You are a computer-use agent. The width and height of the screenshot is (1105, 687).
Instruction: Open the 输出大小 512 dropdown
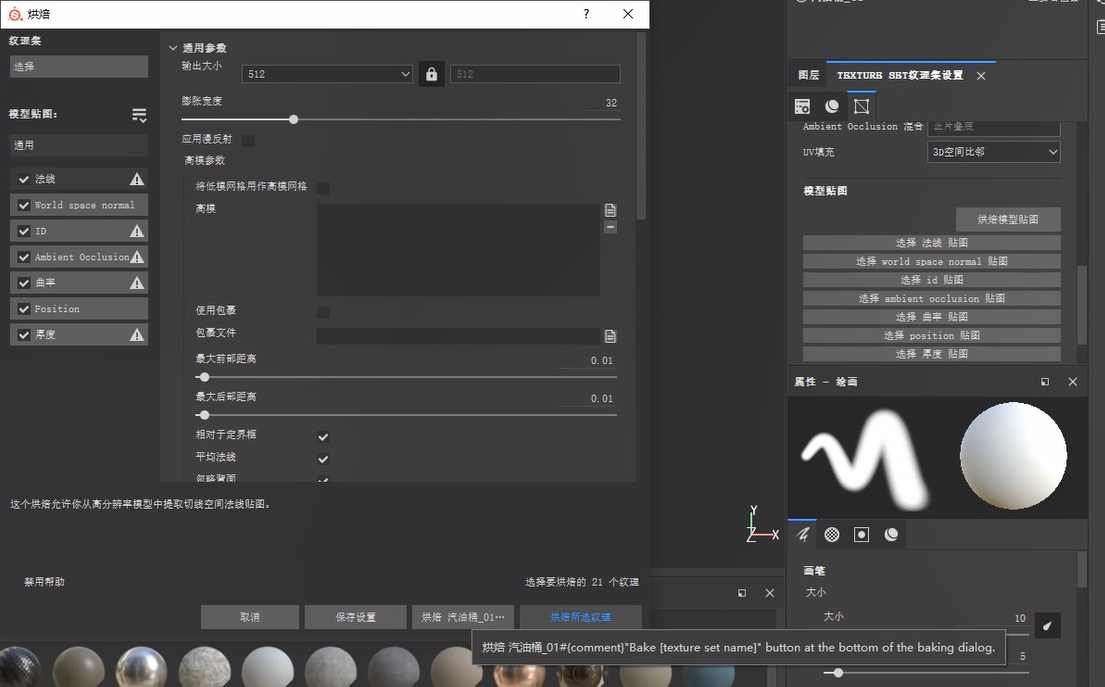(x=327, y=74)
